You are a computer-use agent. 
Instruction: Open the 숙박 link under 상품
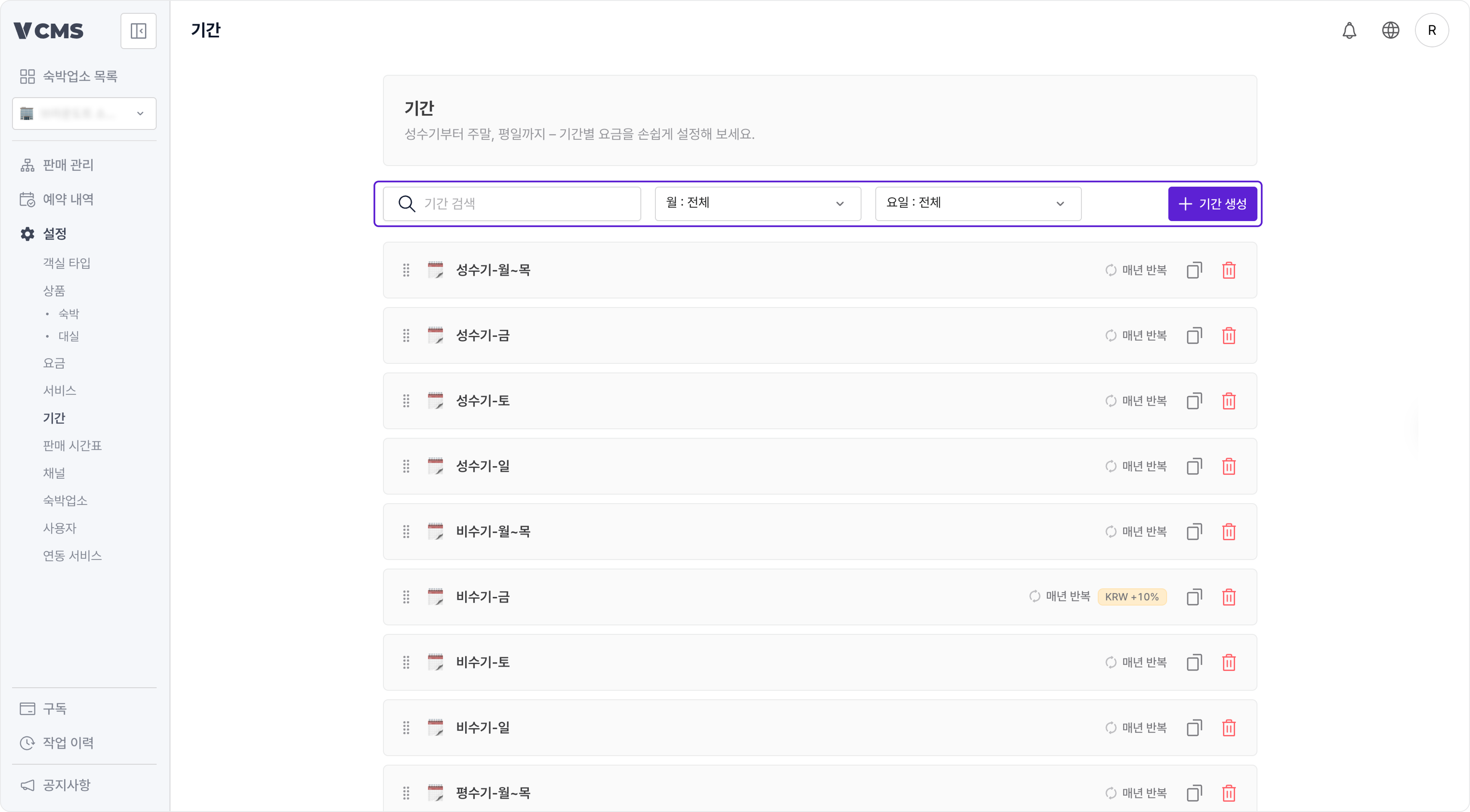click(x=68, y=313)
